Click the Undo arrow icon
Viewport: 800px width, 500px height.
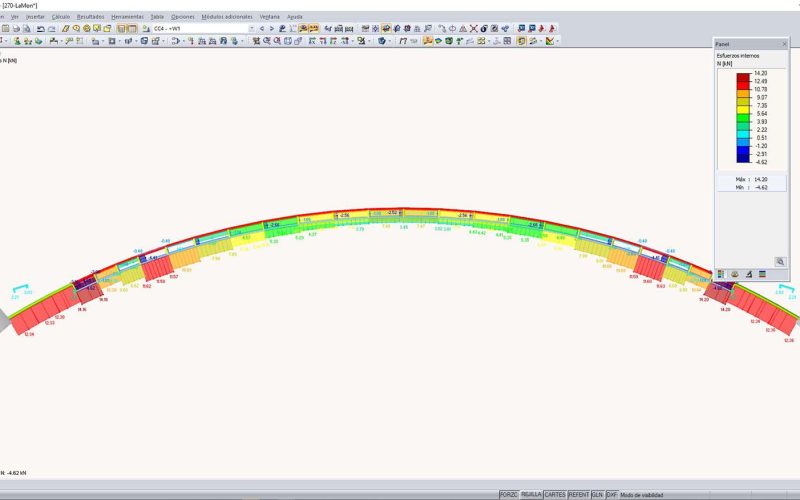(x=41, y=29)
